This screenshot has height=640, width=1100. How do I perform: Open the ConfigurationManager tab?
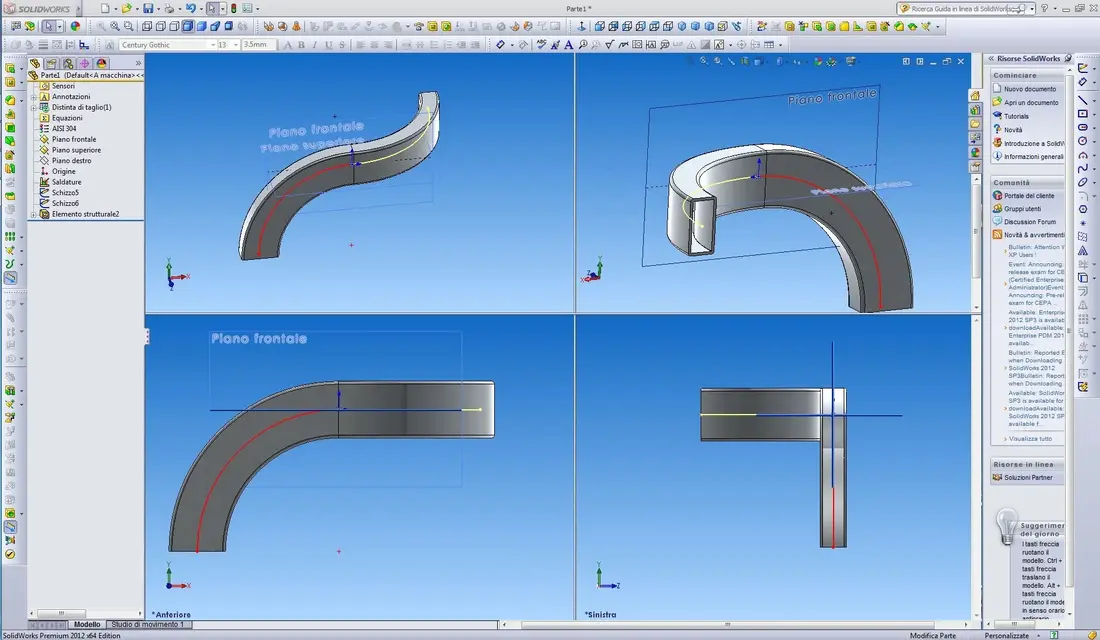pyautogui.click(x=68, y=63)
